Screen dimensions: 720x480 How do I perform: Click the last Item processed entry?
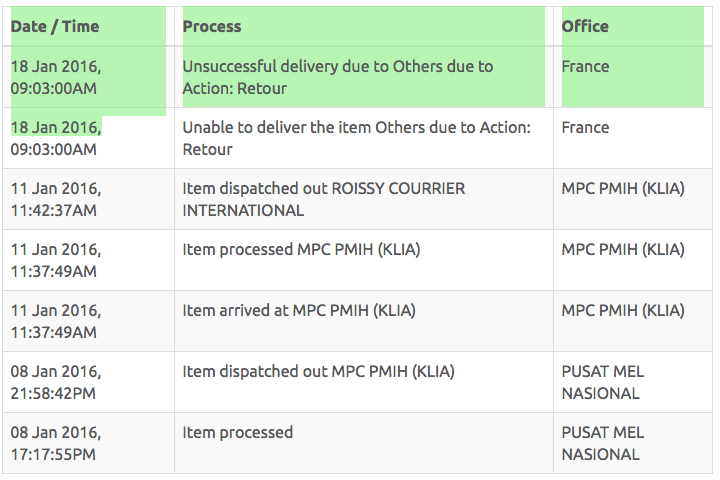pos(237,433)
